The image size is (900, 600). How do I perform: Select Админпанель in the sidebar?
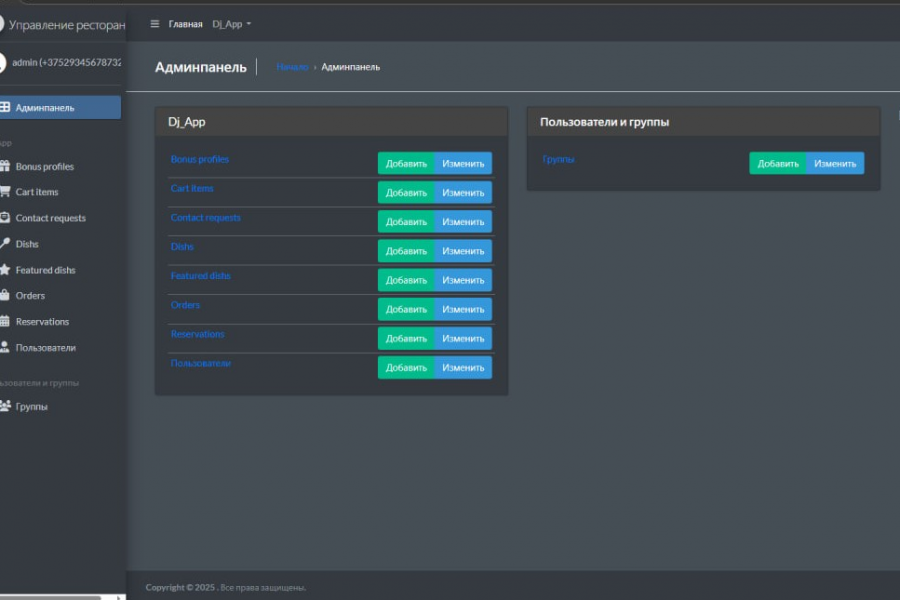[x=60, y=107]
